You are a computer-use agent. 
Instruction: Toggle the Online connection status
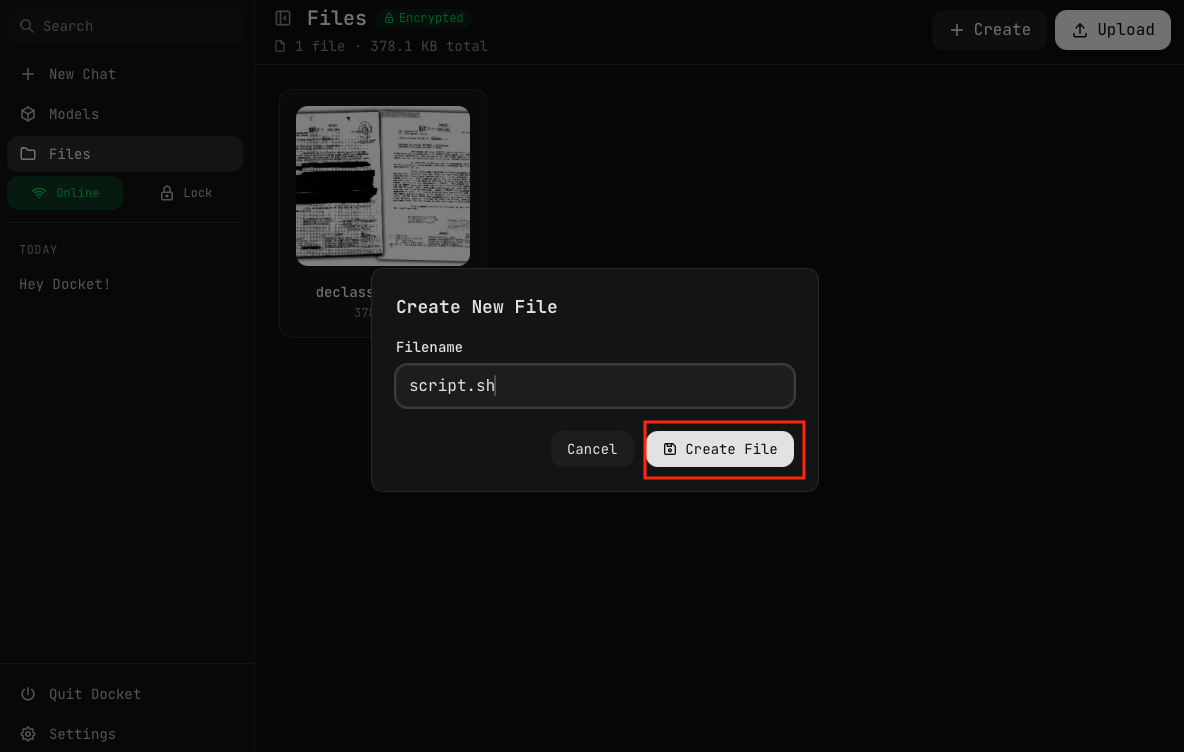tap(65, 192)
